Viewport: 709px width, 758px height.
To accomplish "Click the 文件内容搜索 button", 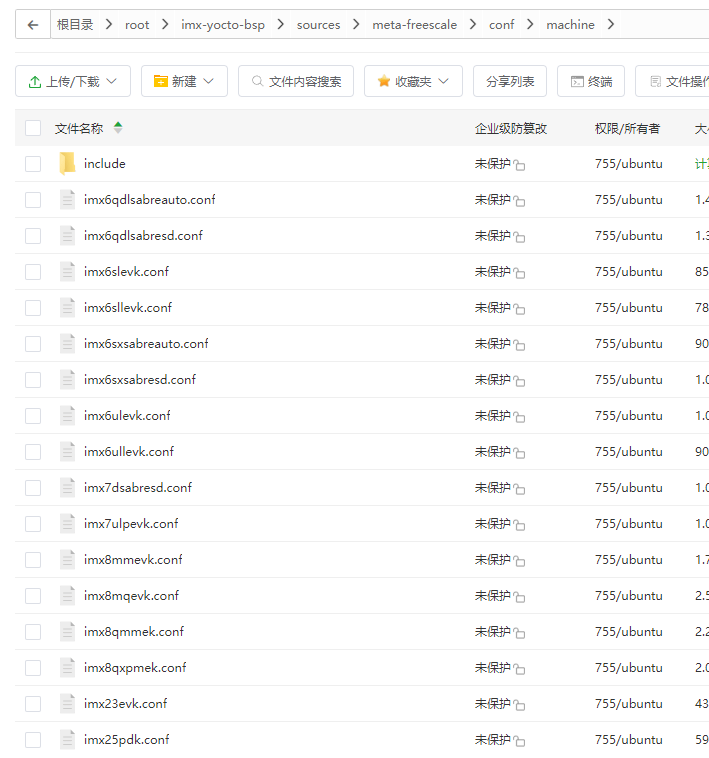I will pyautogui.click(x=296, y=81).
